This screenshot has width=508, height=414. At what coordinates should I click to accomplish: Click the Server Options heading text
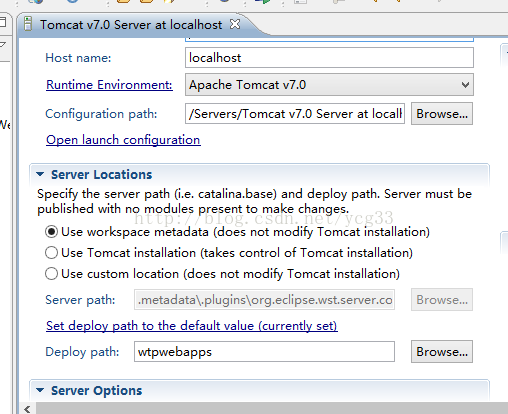(x=97, y=391)
